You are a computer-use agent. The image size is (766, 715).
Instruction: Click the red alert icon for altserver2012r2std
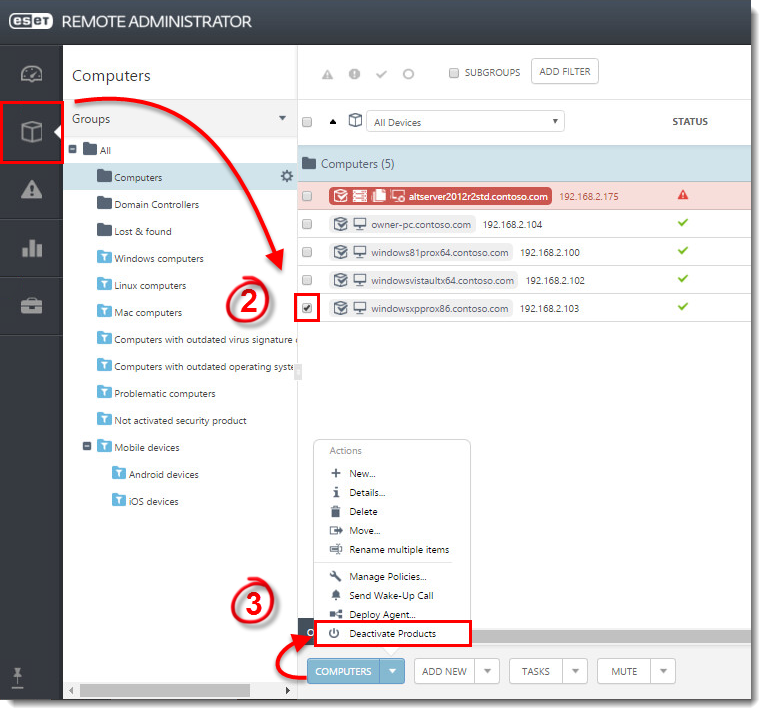682,195
